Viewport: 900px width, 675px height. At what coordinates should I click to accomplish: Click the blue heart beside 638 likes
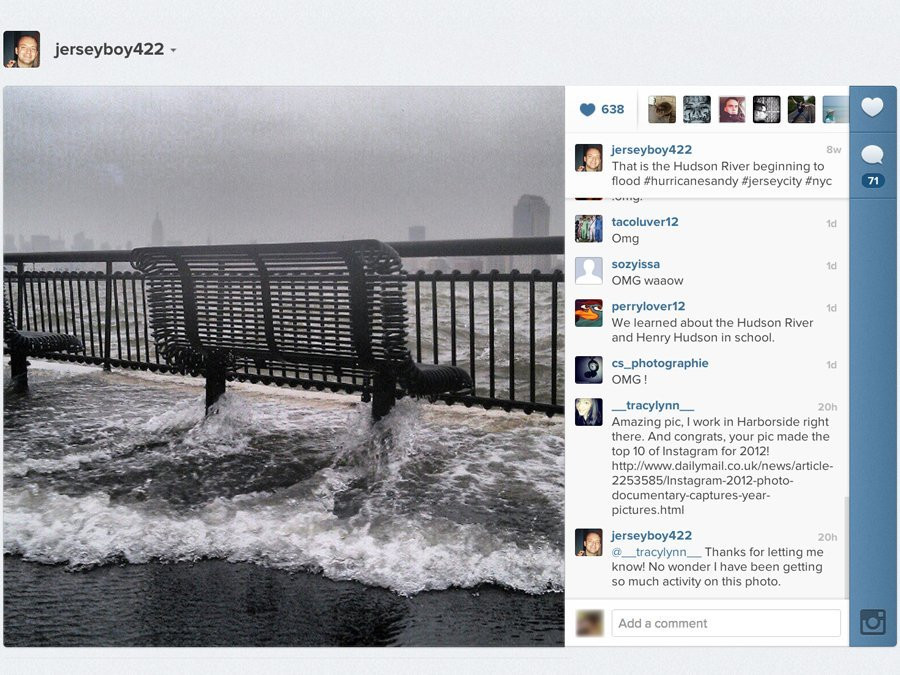pos(587,109)
